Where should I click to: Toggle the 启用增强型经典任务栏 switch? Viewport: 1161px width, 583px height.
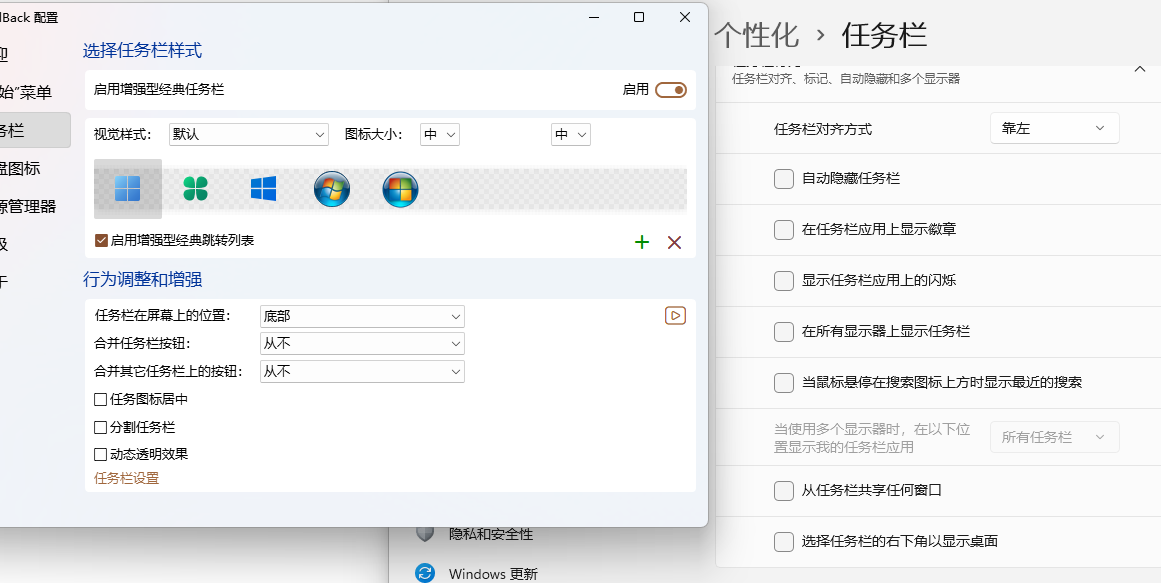coord(671,90)
